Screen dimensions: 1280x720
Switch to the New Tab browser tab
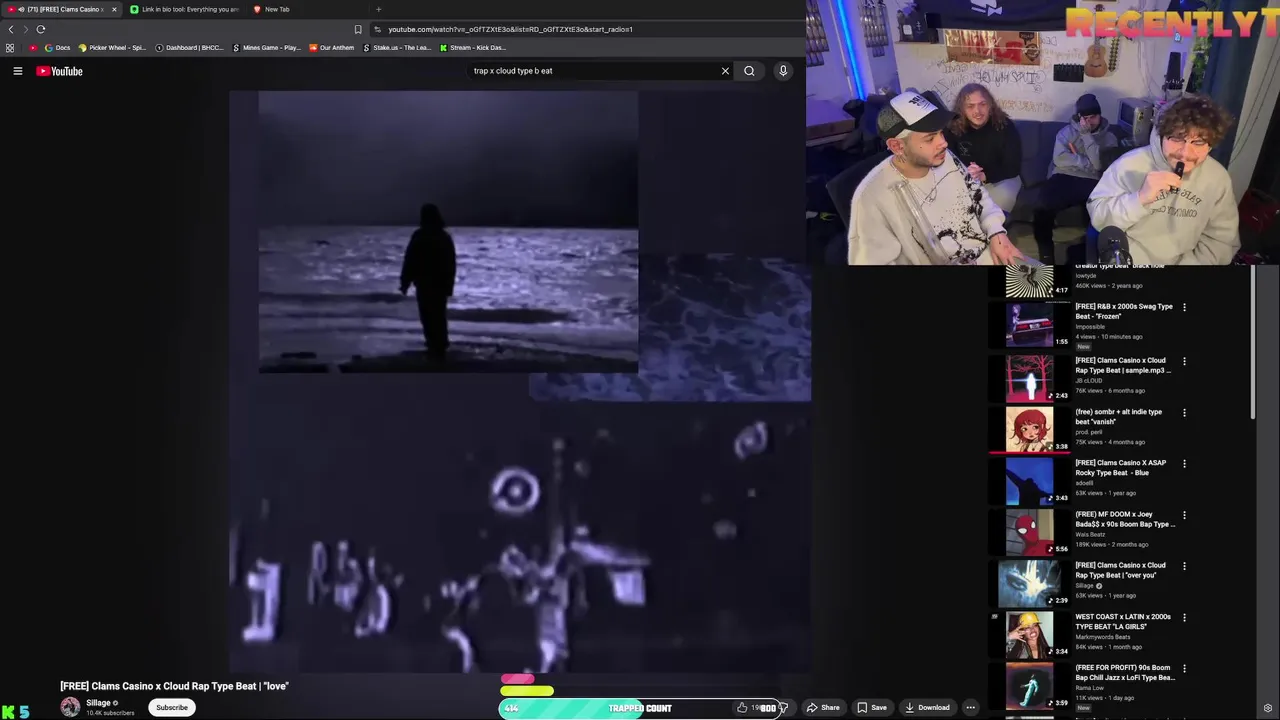pyautogui.click(x=272, y=9)
